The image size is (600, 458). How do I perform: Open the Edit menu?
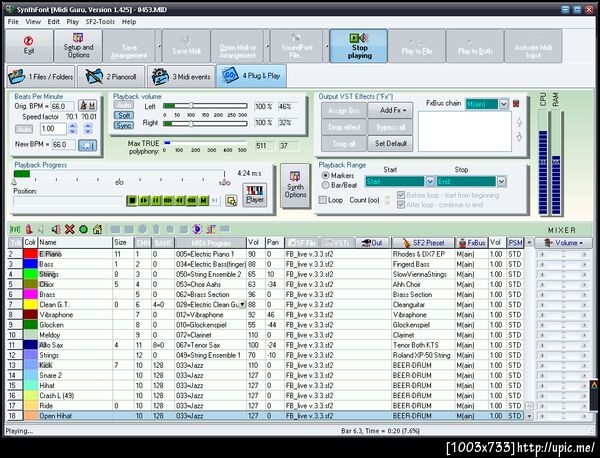pos(54,22)
